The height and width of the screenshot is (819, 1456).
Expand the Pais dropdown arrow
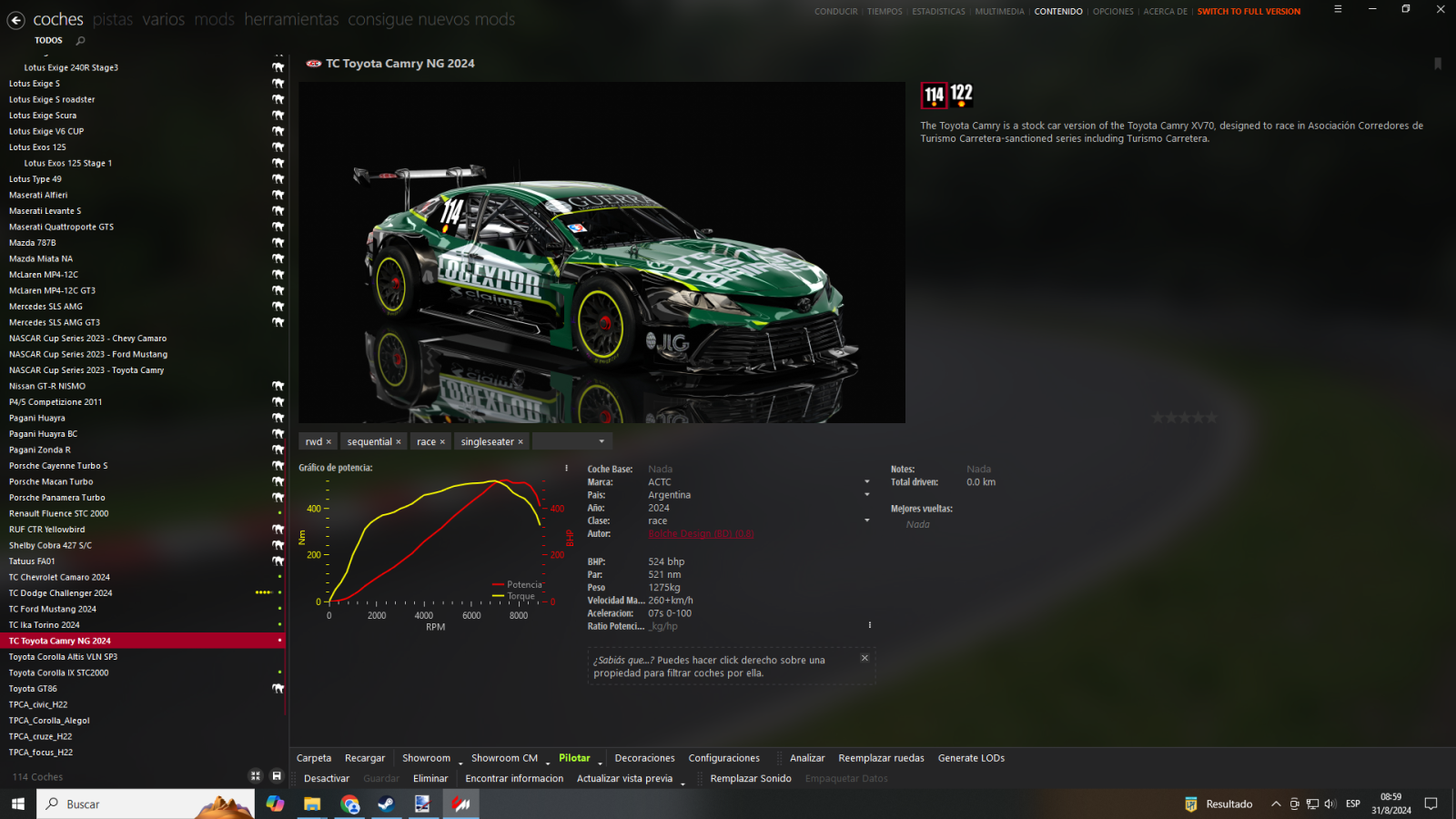pyautogui.click(x=866, y=495)
